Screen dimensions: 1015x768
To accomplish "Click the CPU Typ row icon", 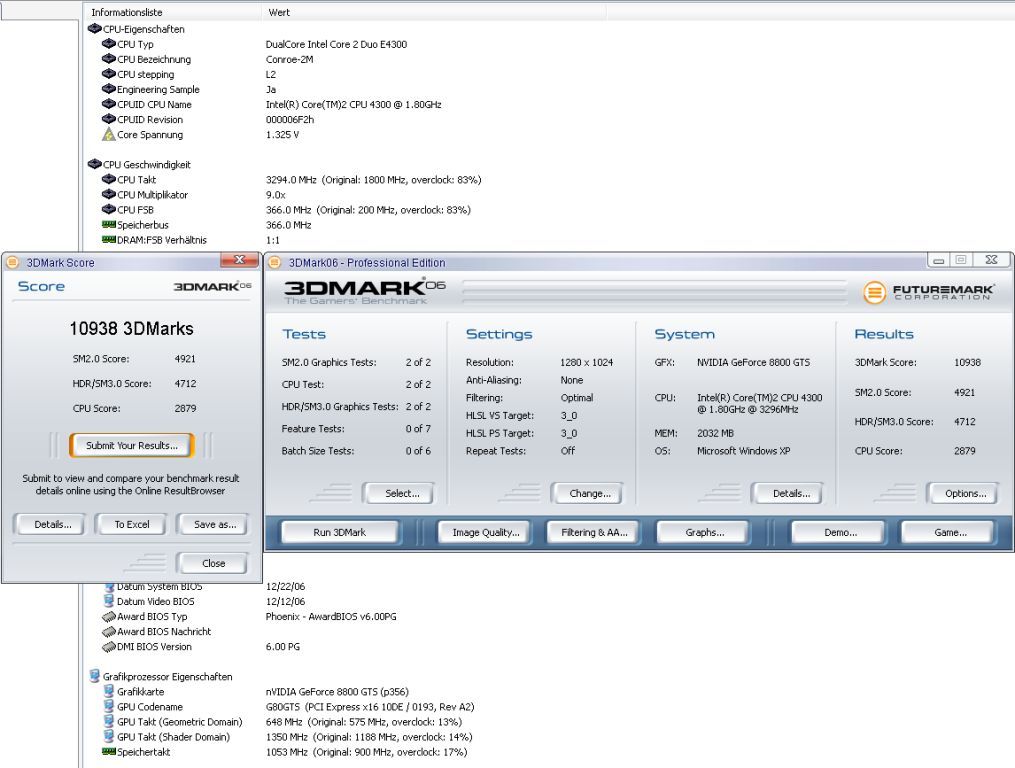I will point(109,43).
